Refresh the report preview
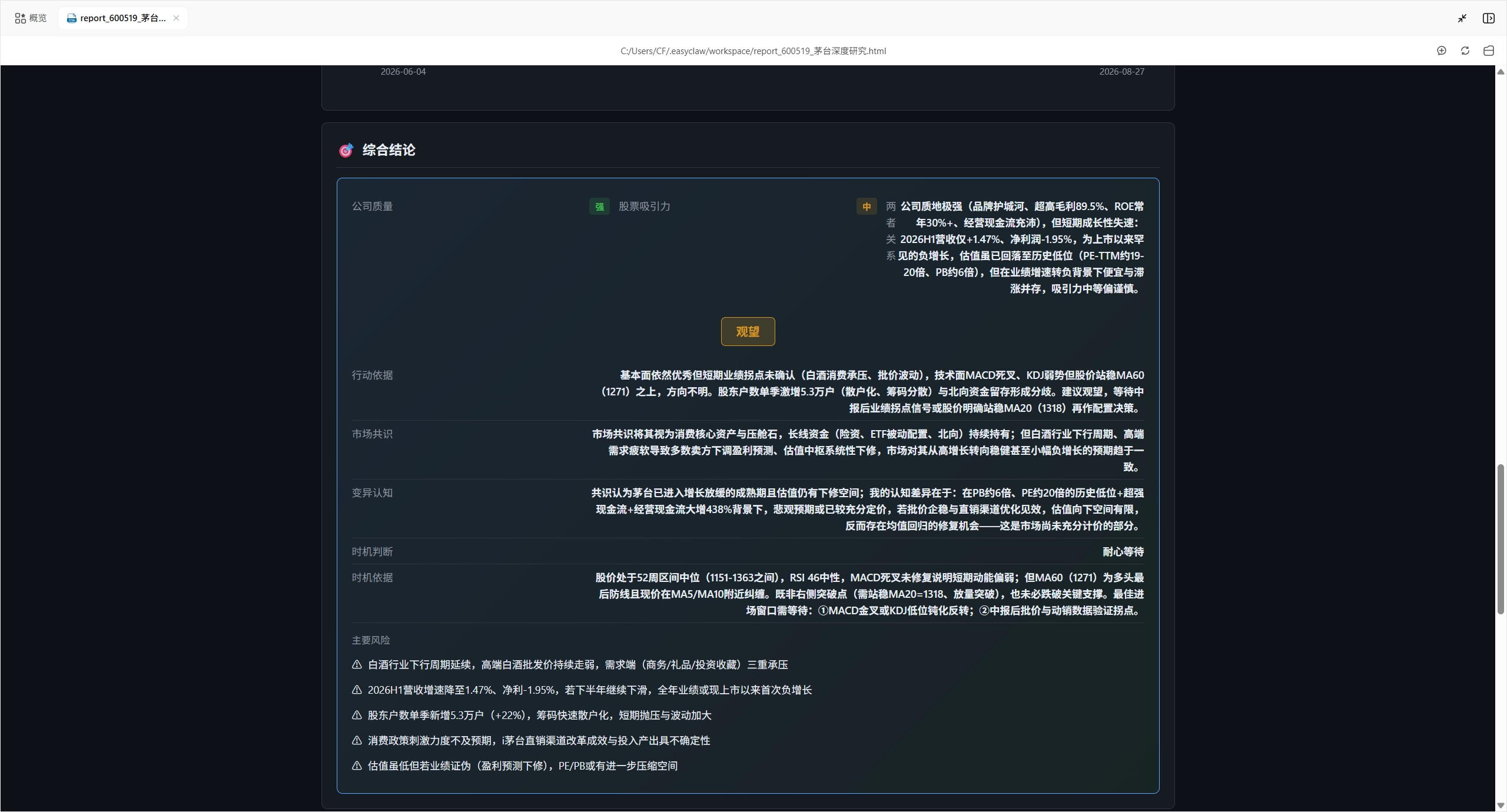This screenshot has height=812, width=1507. (1465, 51)
